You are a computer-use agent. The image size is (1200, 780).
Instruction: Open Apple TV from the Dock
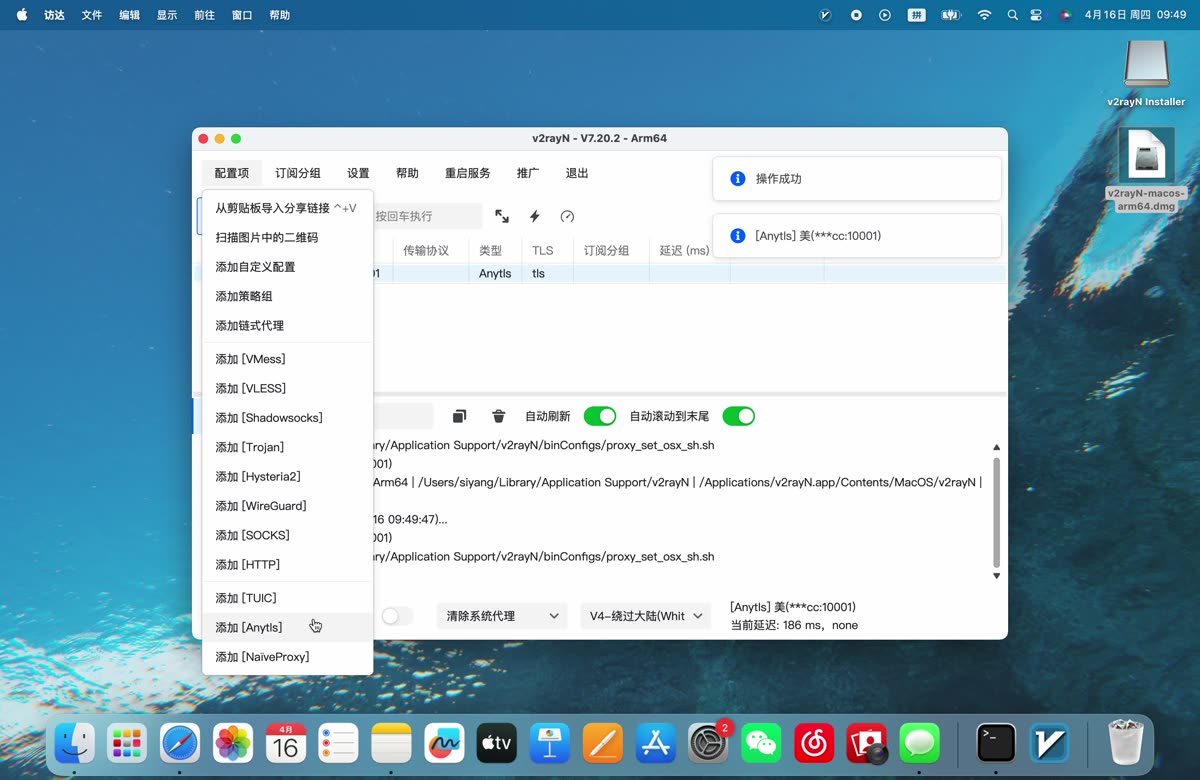(497, 743)
